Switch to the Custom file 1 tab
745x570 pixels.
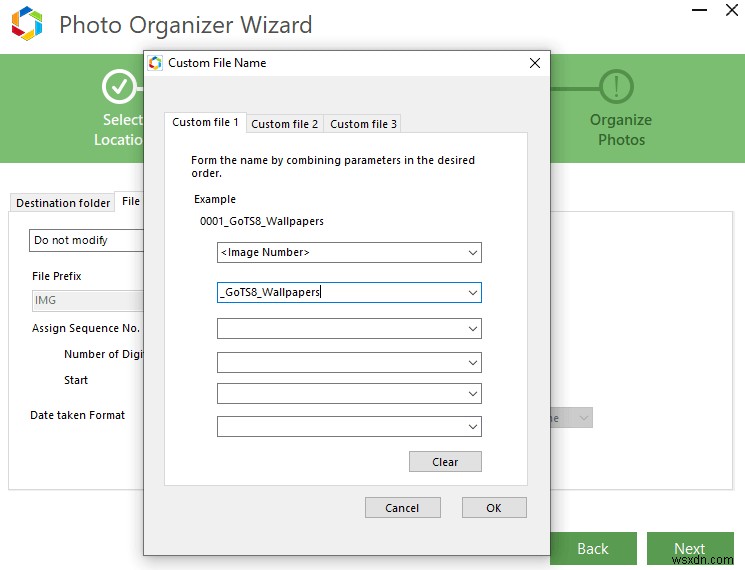(x=205, y=123)
